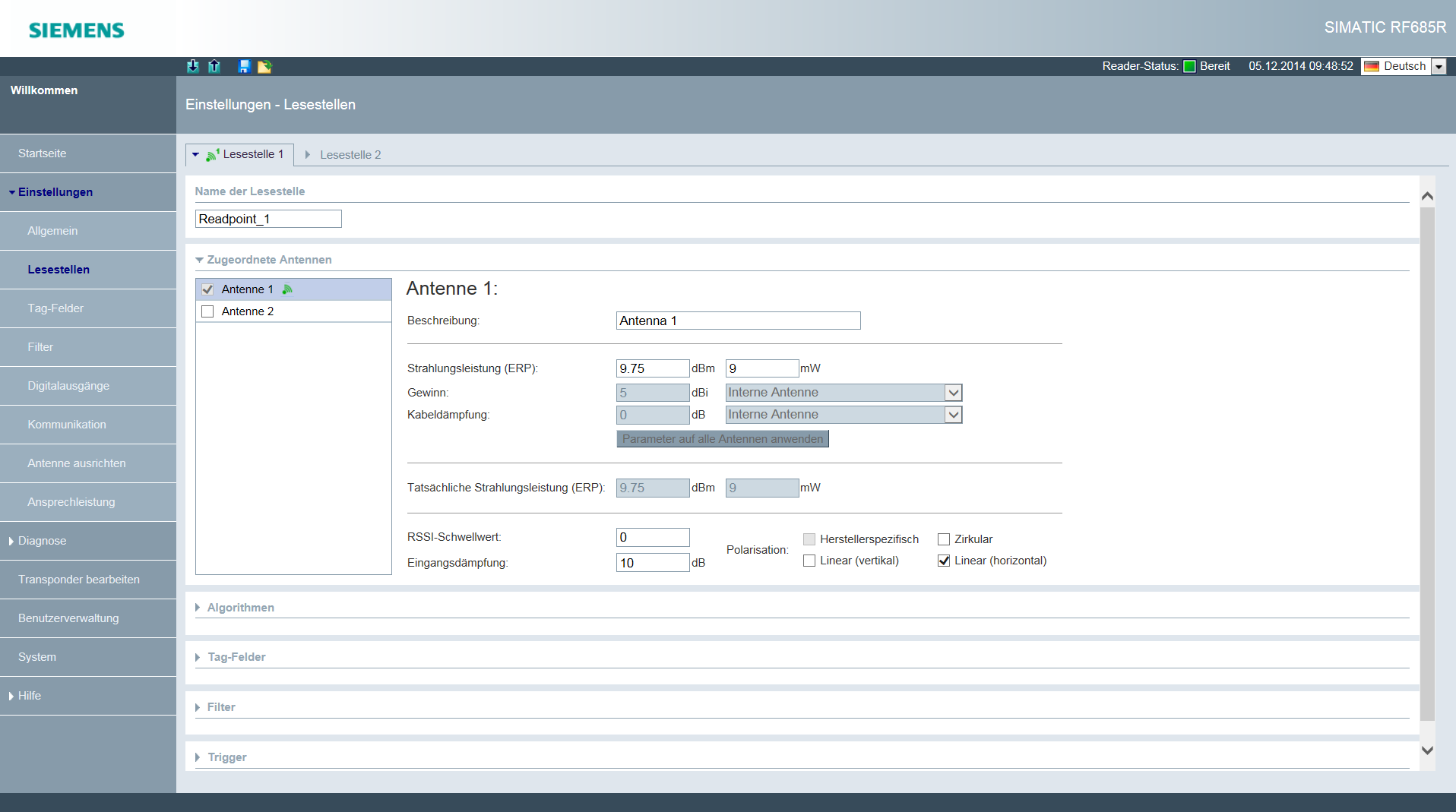Image resolution: width=1456 pixels, height=812 pixels.
Task: Click Parameter auf alle Antennen anwenden button
Action: (723, 439)
